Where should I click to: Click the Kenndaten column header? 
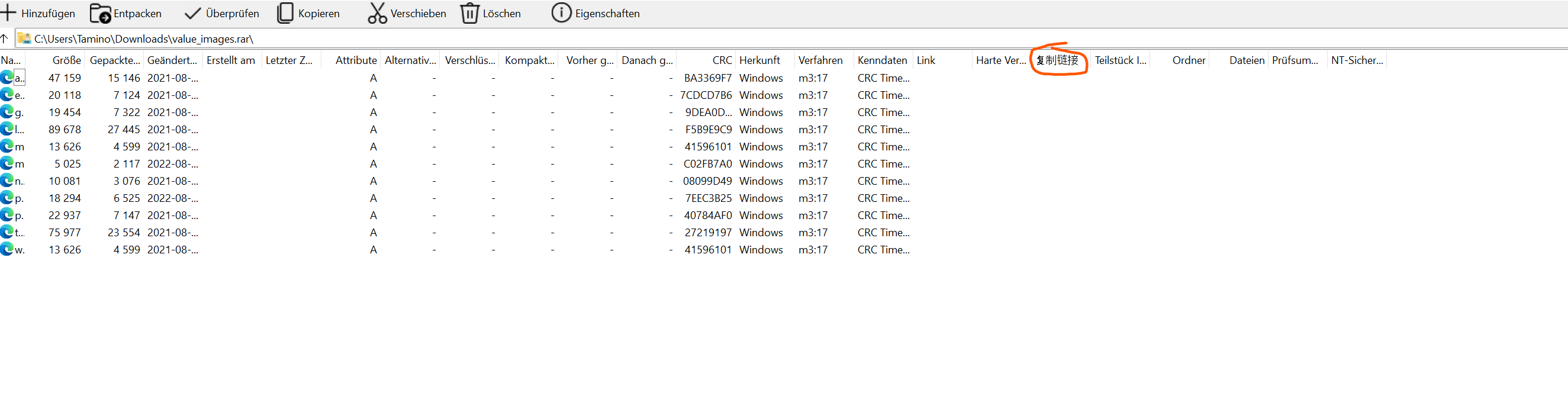pyautogui.click(x=882, y=60)
